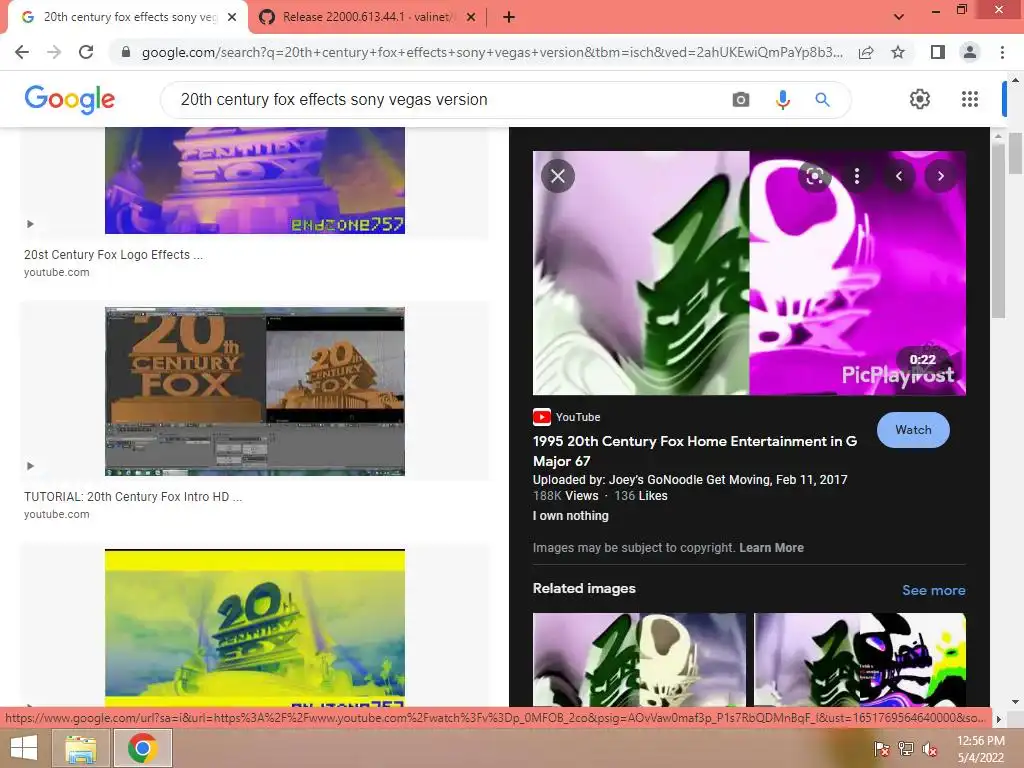Share this page icon in address bar

click(866, 52)
